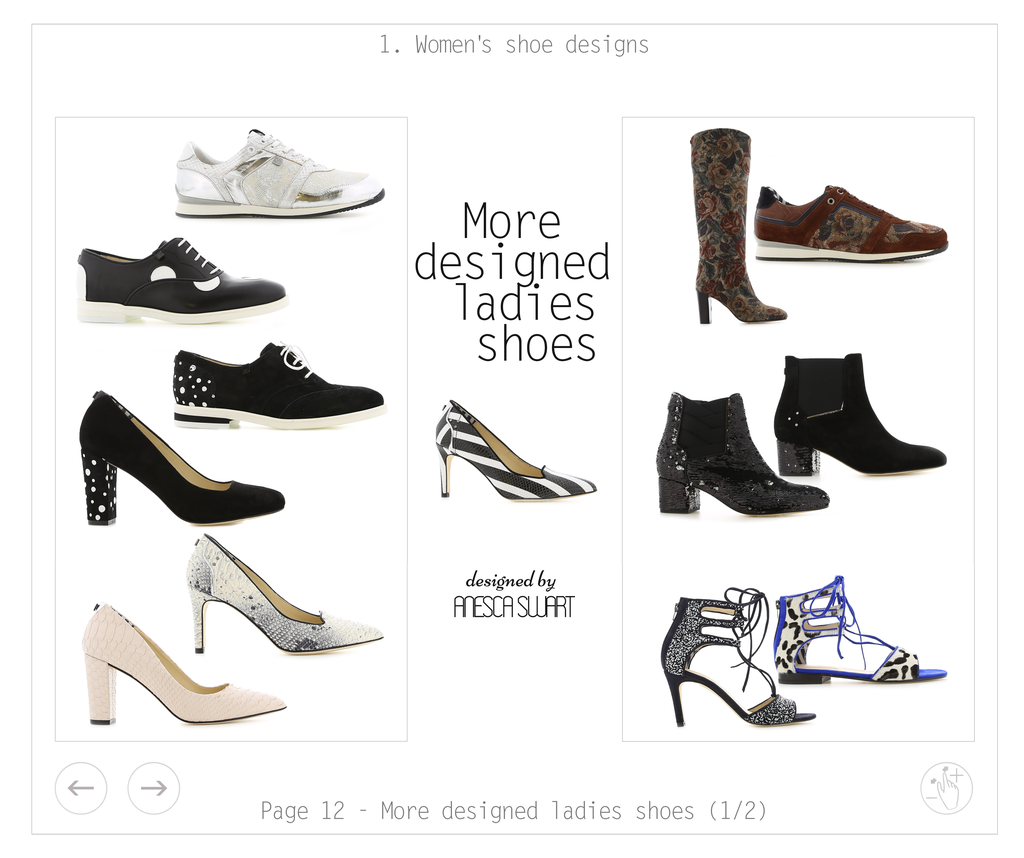The width and height of the screenshot is (1024, 858).
Task: Click the 'designed by' script text
Action: point(511,580)
